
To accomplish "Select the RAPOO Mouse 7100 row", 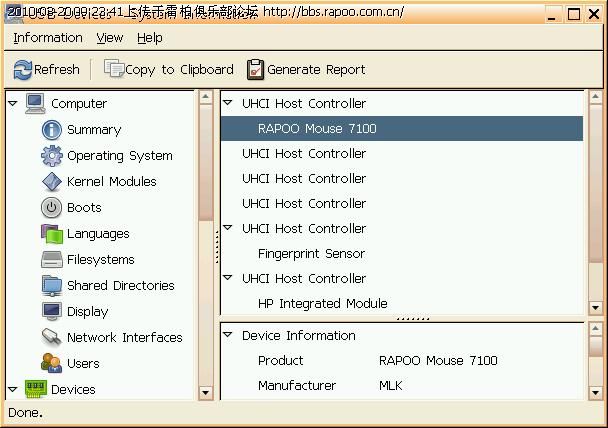I will (x=402, y=129).
